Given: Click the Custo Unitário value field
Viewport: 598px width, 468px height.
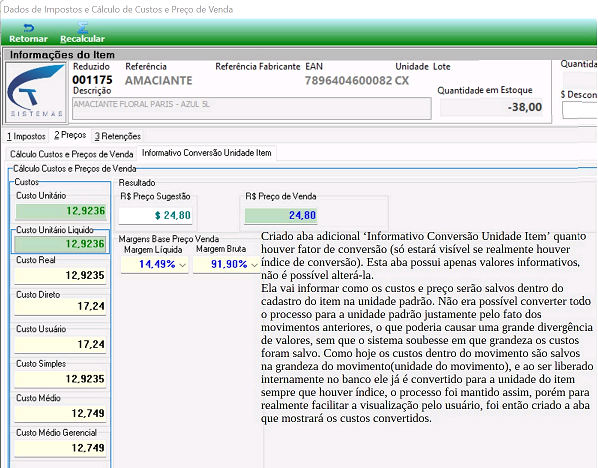Looking at the screenshot, I should 60,211.
